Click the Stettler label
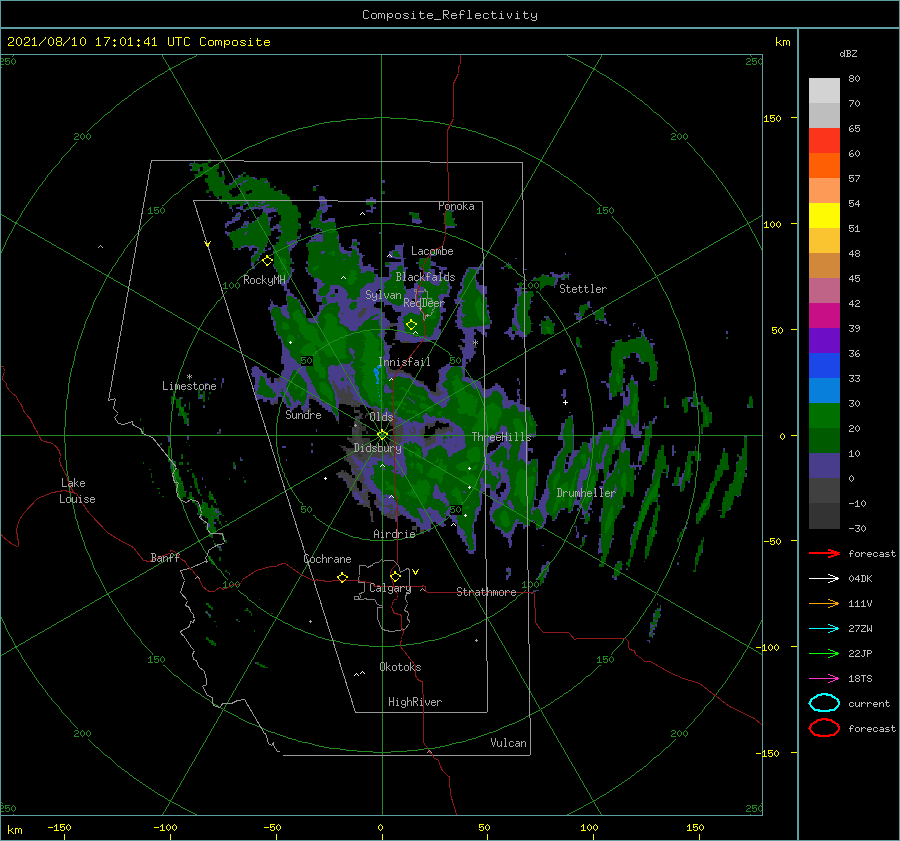900x841 pixels. pyautogui.click(x=583, y=289)
